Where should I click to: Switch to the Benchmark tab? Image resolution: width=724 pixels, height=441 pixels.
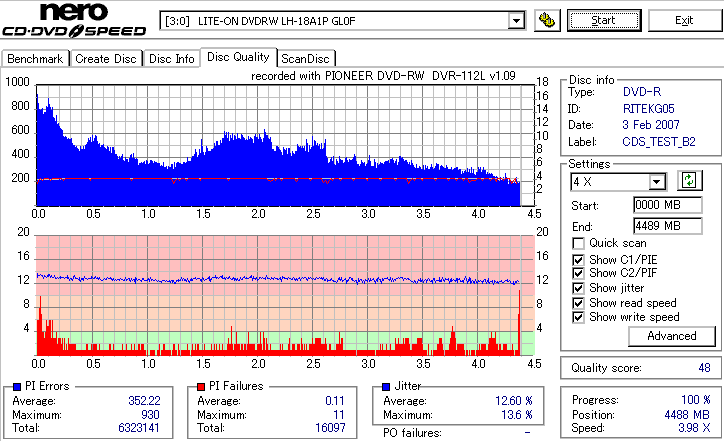coord(35,59)
